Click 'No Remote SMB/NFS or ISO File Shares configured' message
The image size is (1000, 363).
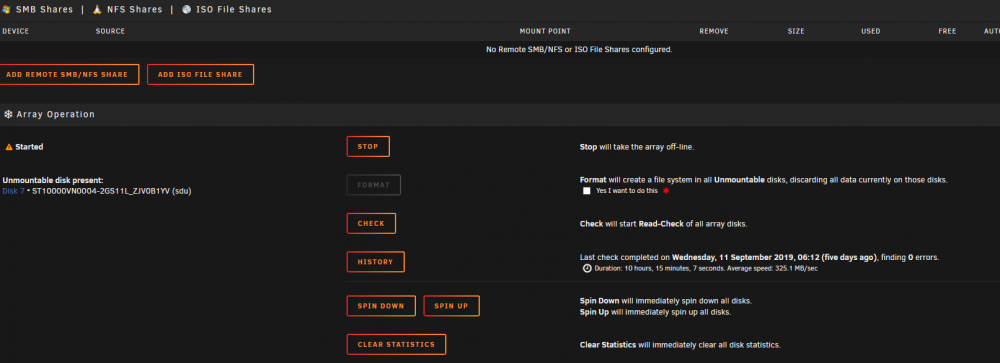pos(579,49)
